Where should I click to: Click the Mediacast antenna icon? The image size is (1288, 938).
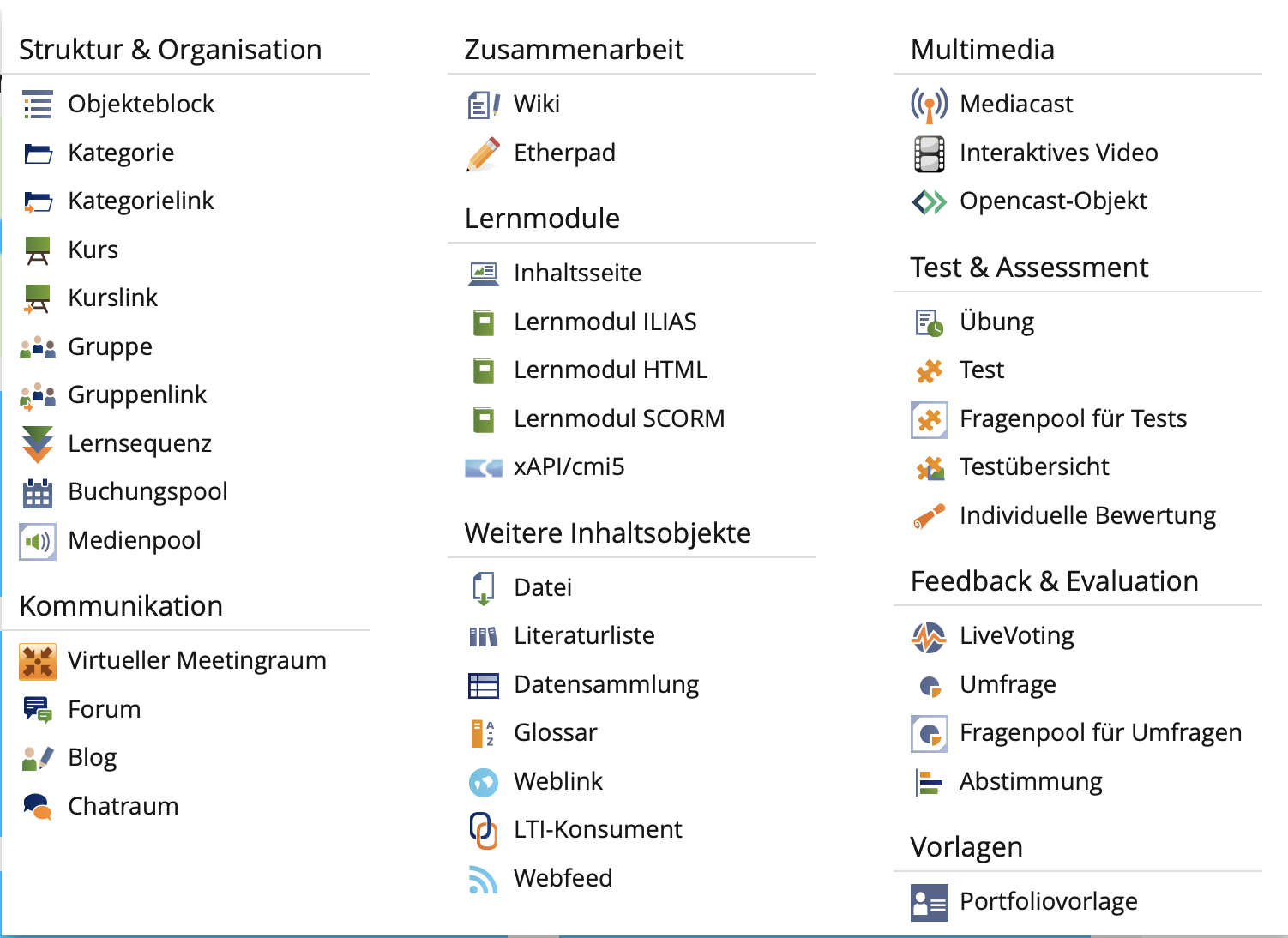coord(930,105)
